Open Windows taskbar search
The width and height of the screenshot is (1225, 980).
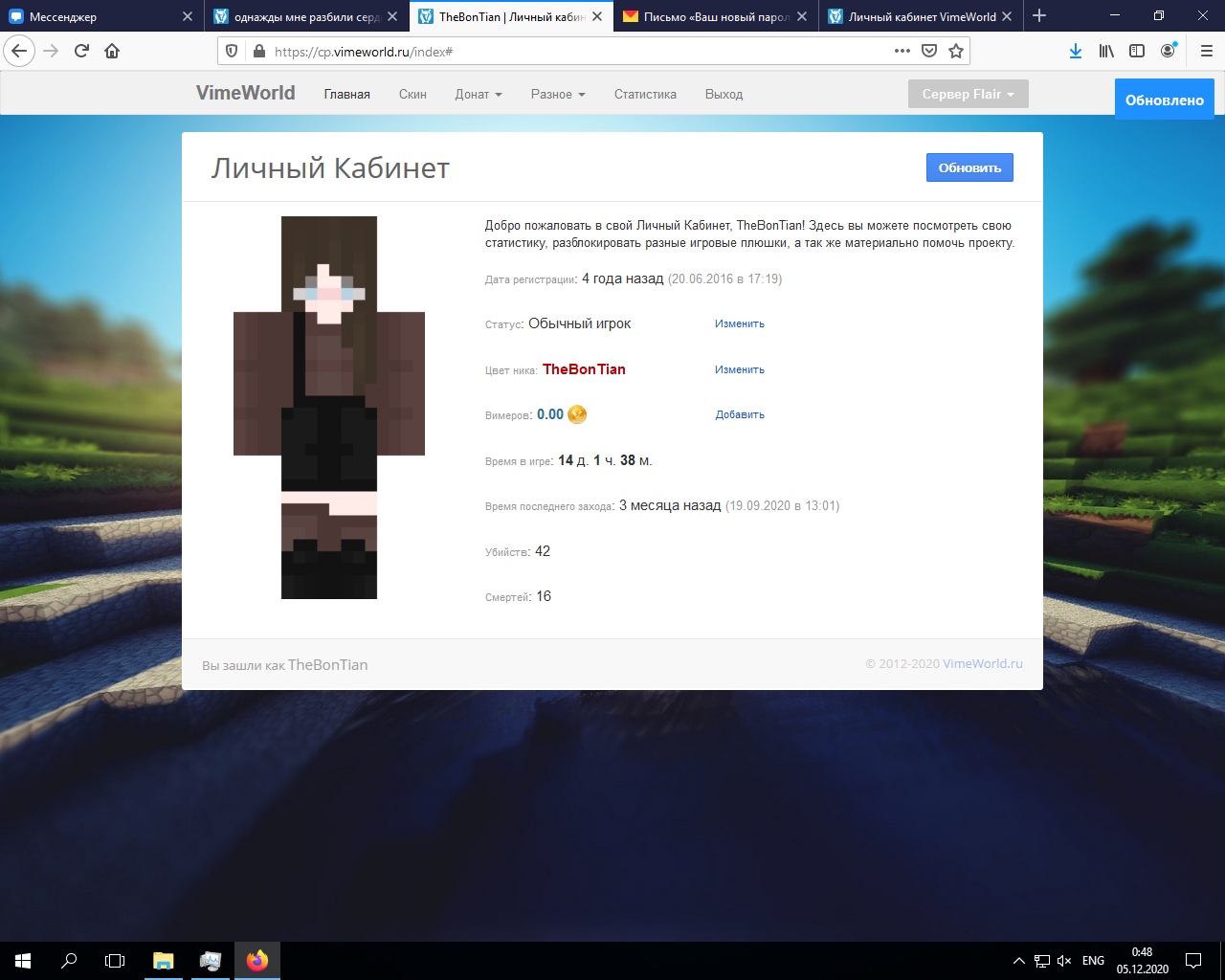click(69, 961)
